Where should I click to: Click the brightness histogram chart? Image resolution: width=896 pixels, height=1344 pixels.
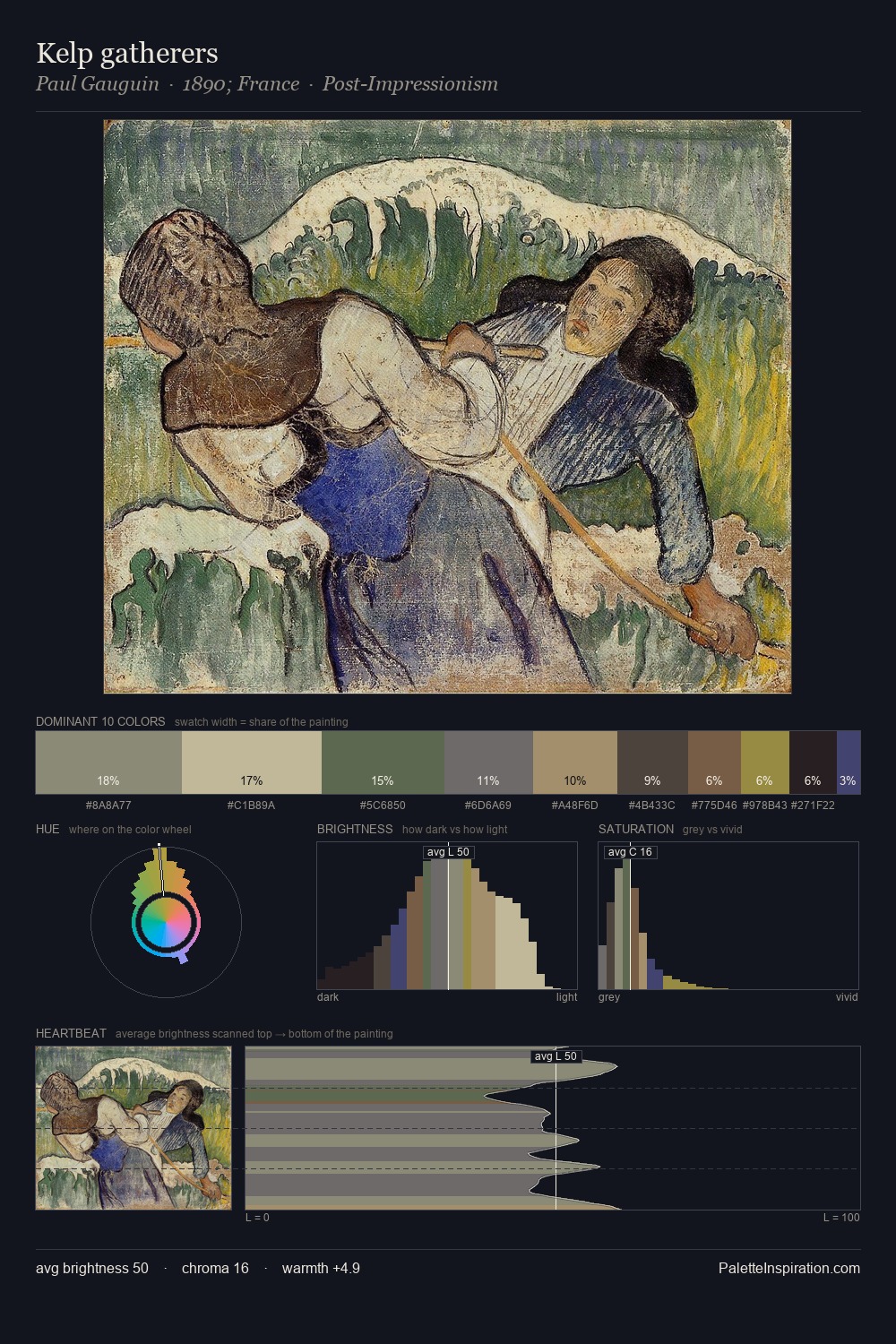click(447, 916)
